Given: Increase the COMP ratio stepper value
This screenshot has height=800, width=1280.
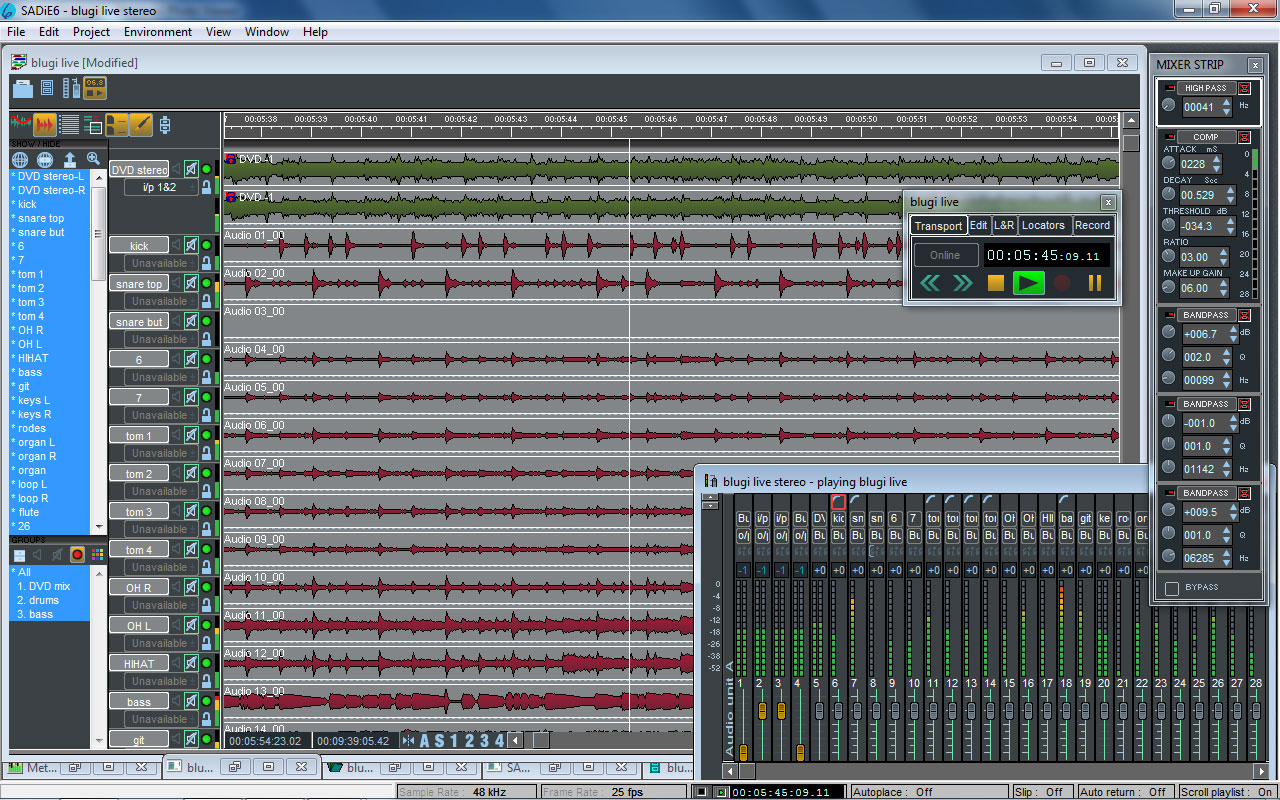Looking at the screenshot, I should coord(1223,253).
